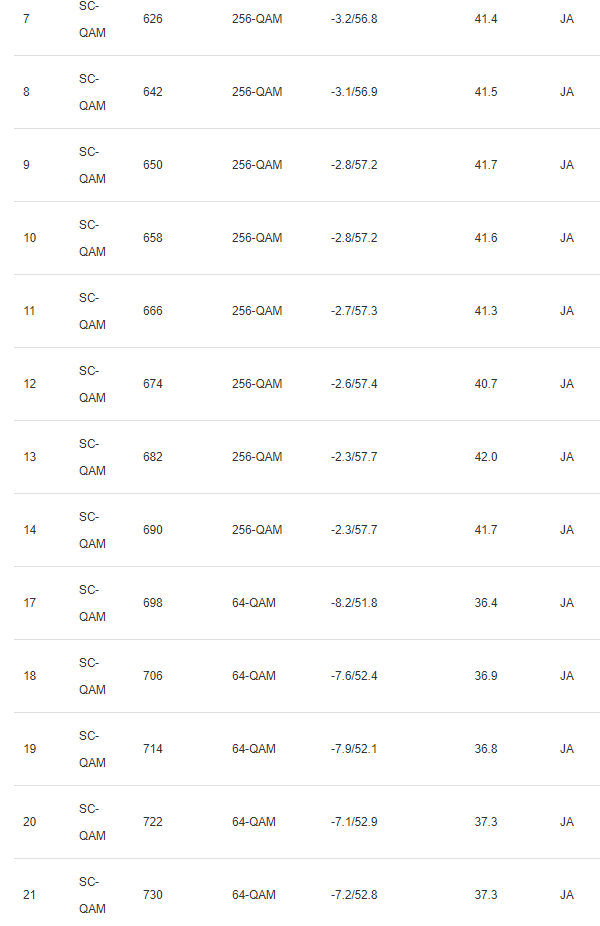600x926 pixels.
Task: Click the frequency value 626
Action: point(153,19)
